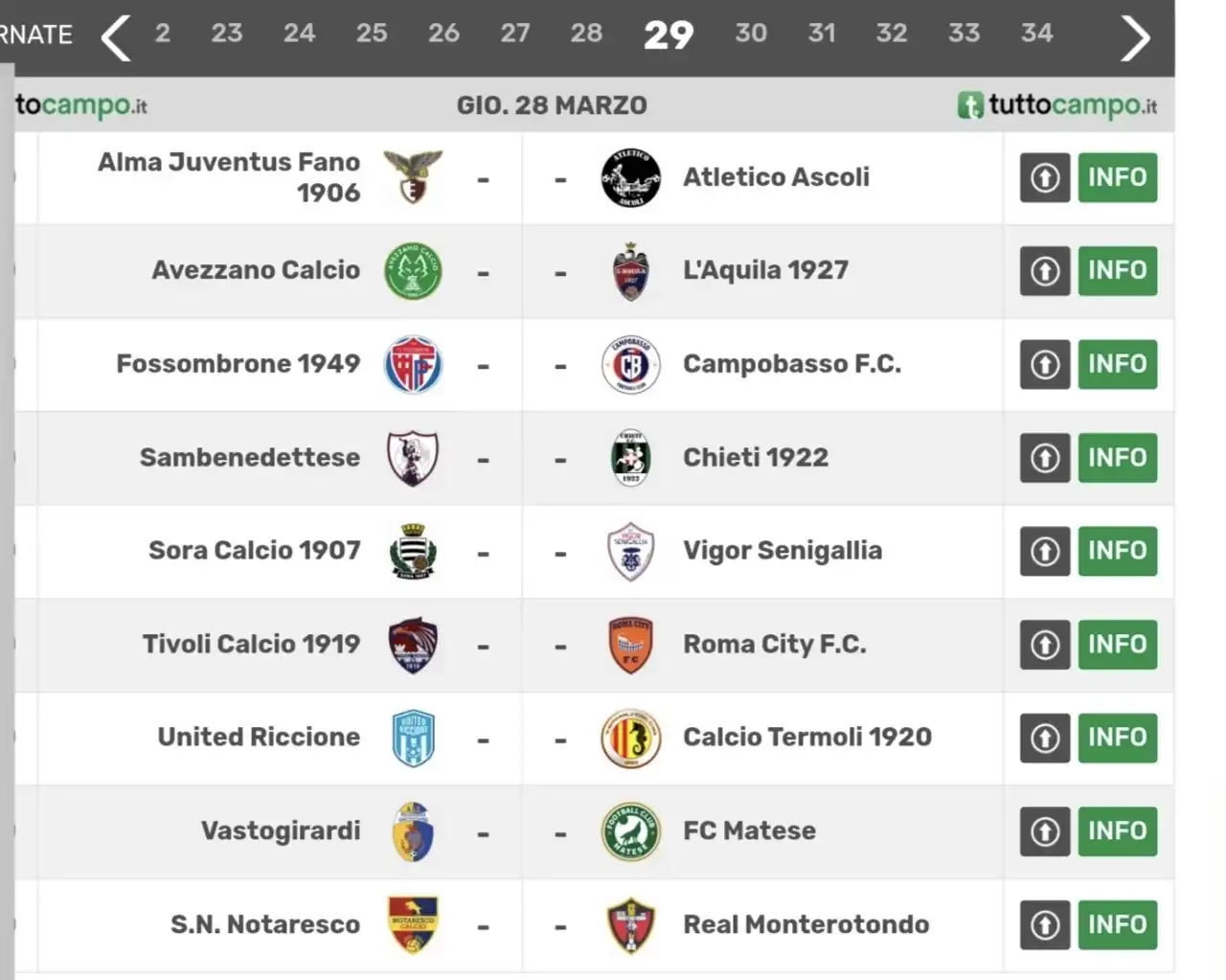The height and width of the screenshot is (980, 1226).
Task: Open the Atletico Ascoli team logo
Action: [630, 178]
